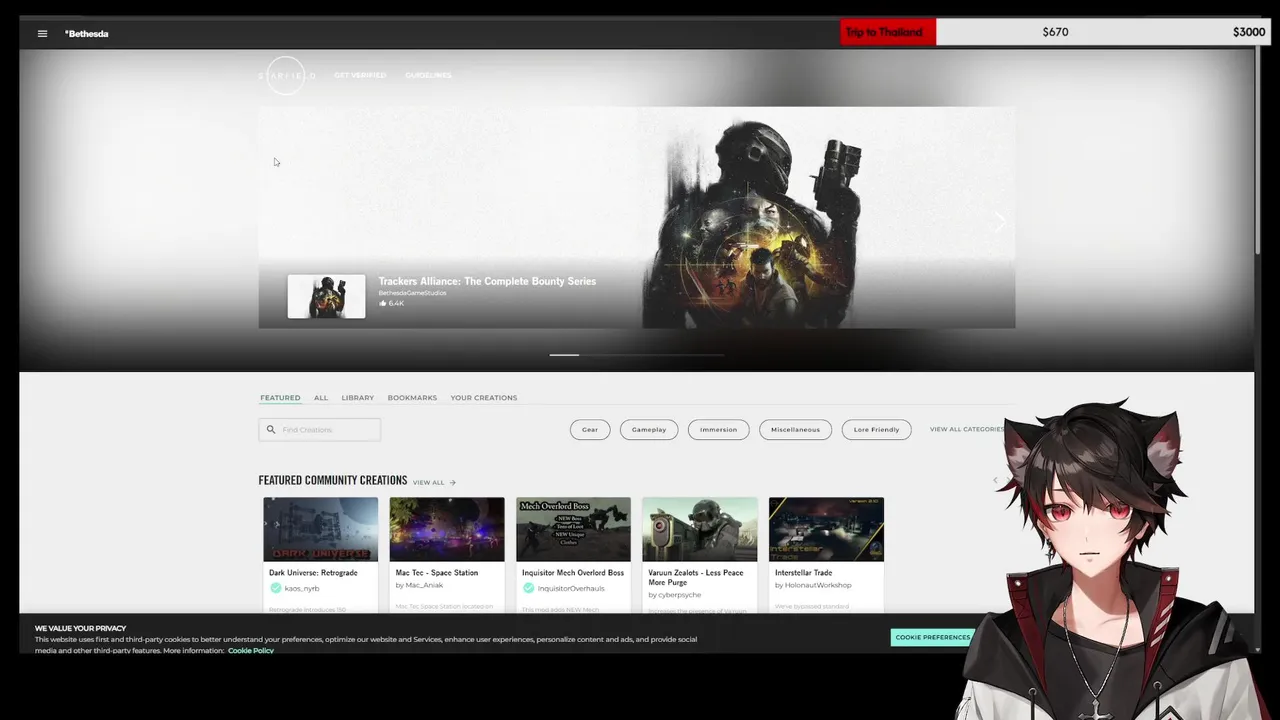Image resolution: width=1280 pixels, height=720 pixels.
Task: Click the Trackers Alliance: The Complete Bounty Series title
Action: click(x=487, y=281)
